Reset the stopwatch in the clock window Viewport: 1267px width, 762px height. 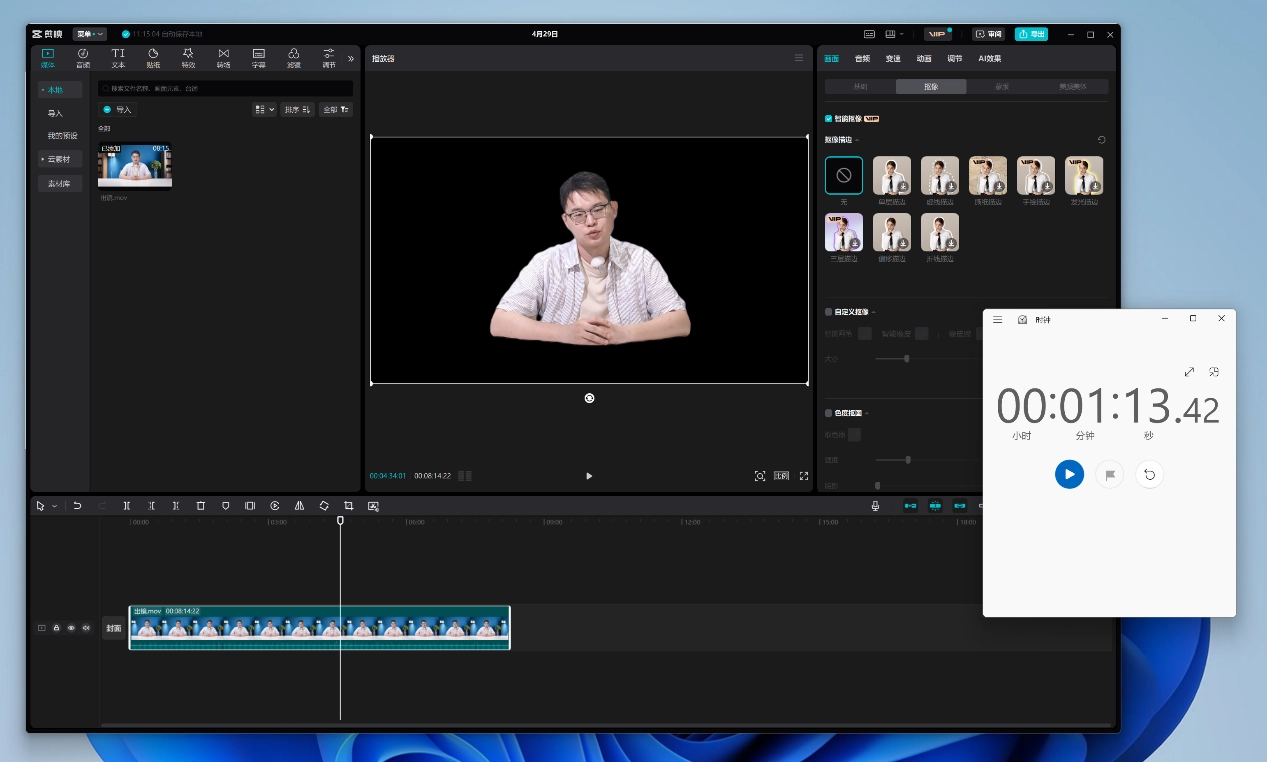[x=1149, y=475]
